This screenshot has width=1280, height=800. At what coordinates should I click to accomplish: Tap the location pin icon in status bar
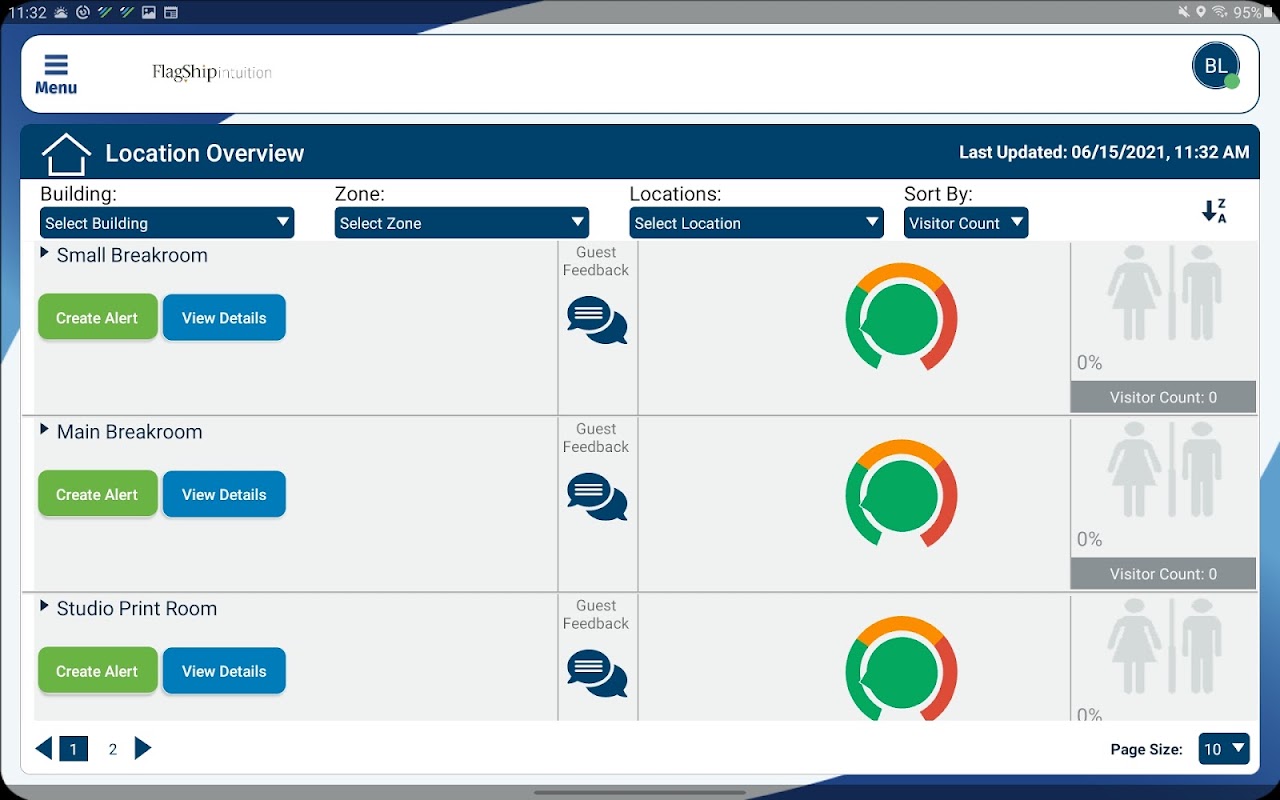1201,12
